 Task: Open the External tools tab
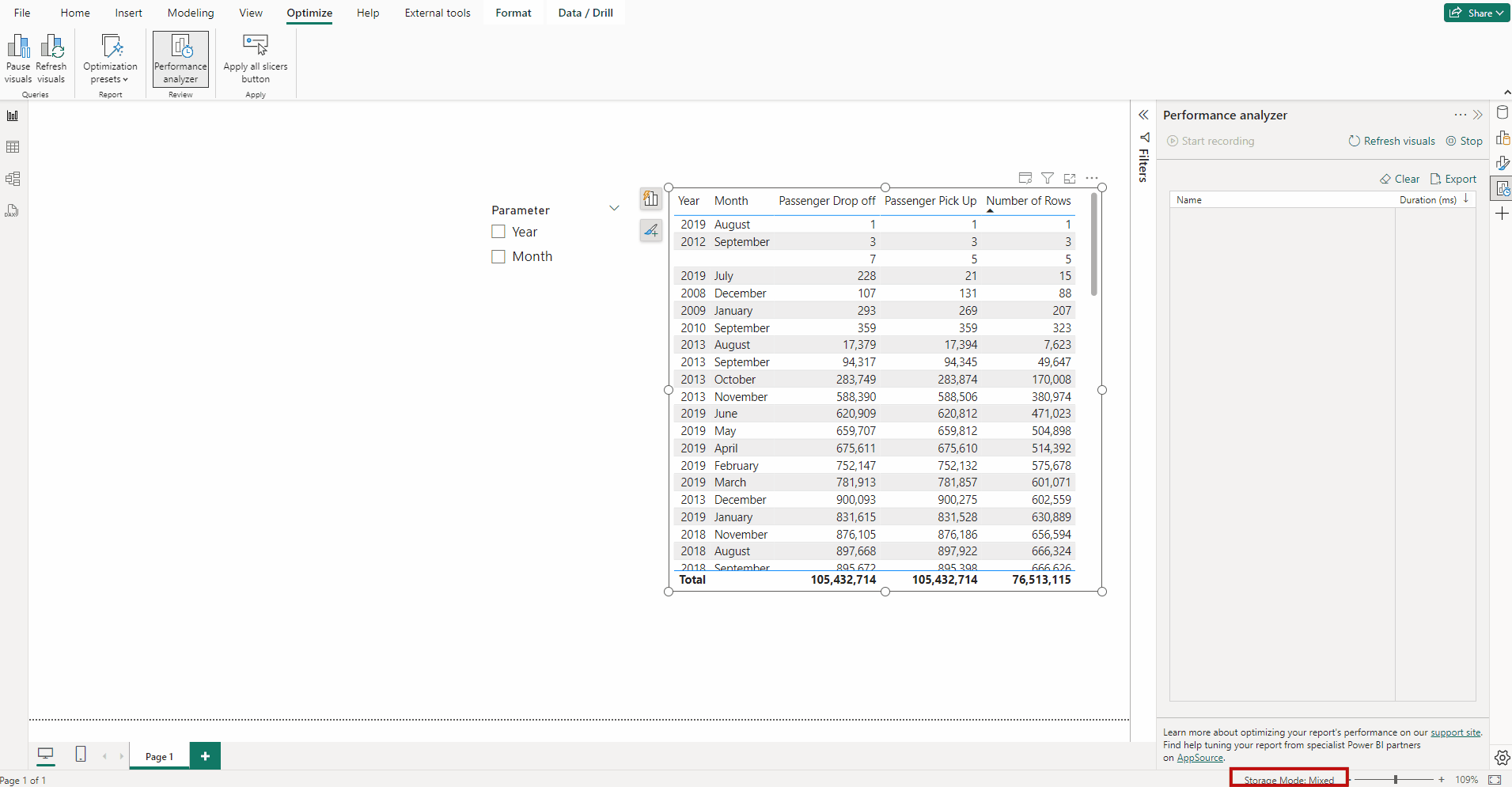(x=437, y=13)
